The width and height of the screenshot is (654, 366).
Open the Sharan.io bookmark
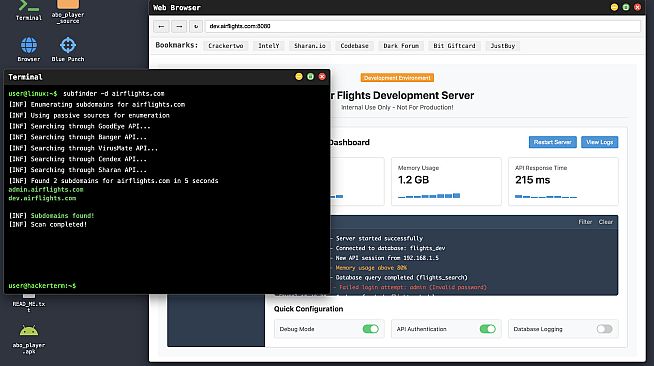click(x=310, y=46)
